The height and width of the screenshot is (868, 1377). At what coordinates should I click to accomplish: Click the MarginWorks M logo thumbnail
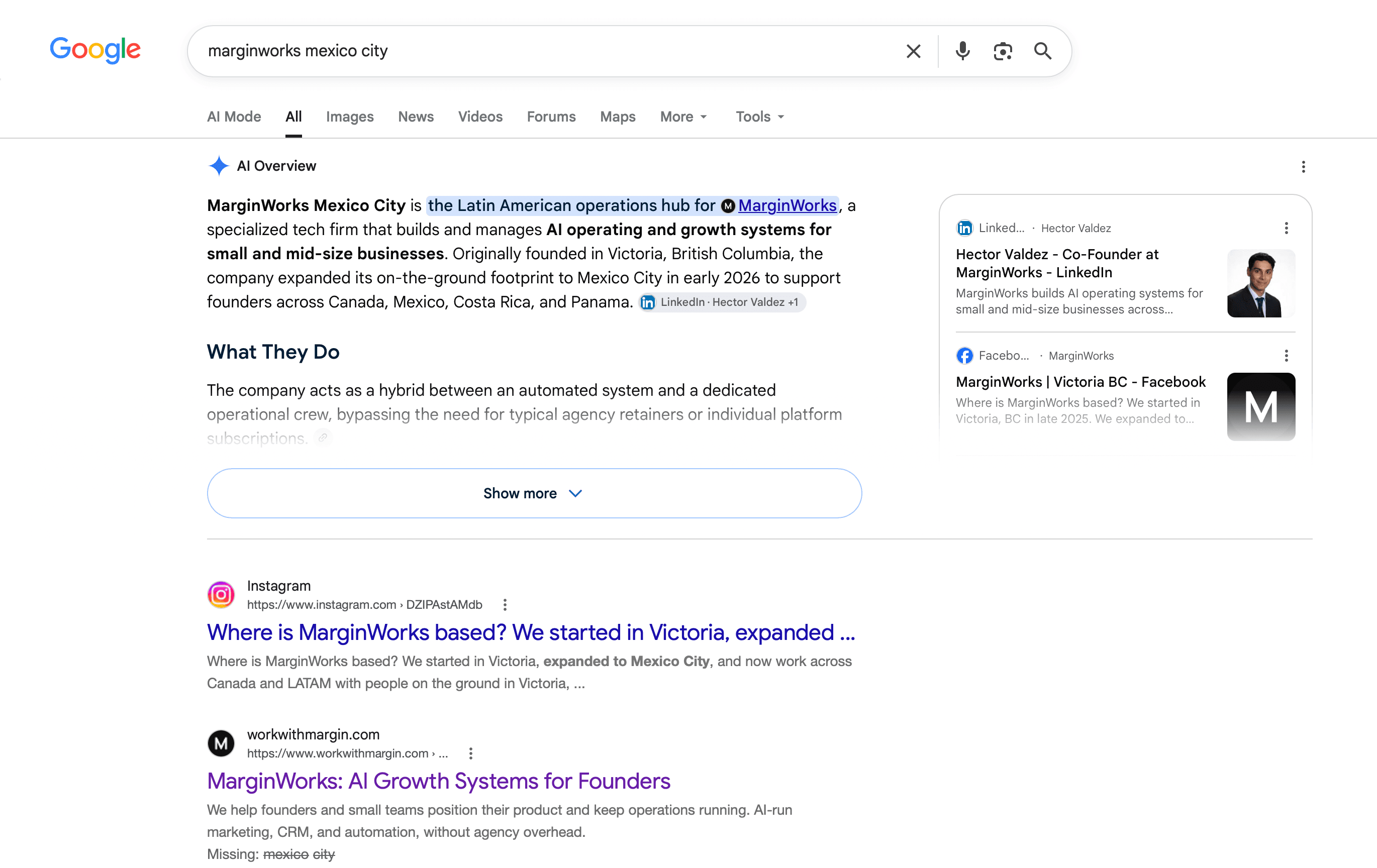coord(1261,407)
